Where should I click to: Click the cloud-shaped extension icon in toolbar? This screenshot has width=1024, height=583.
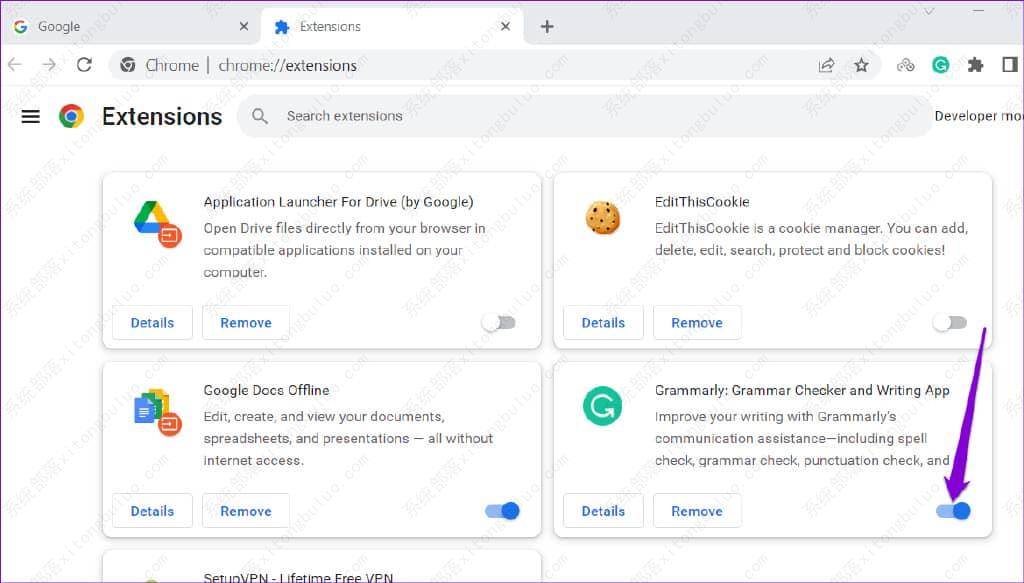pyautogui.click(x=905, y=65)
